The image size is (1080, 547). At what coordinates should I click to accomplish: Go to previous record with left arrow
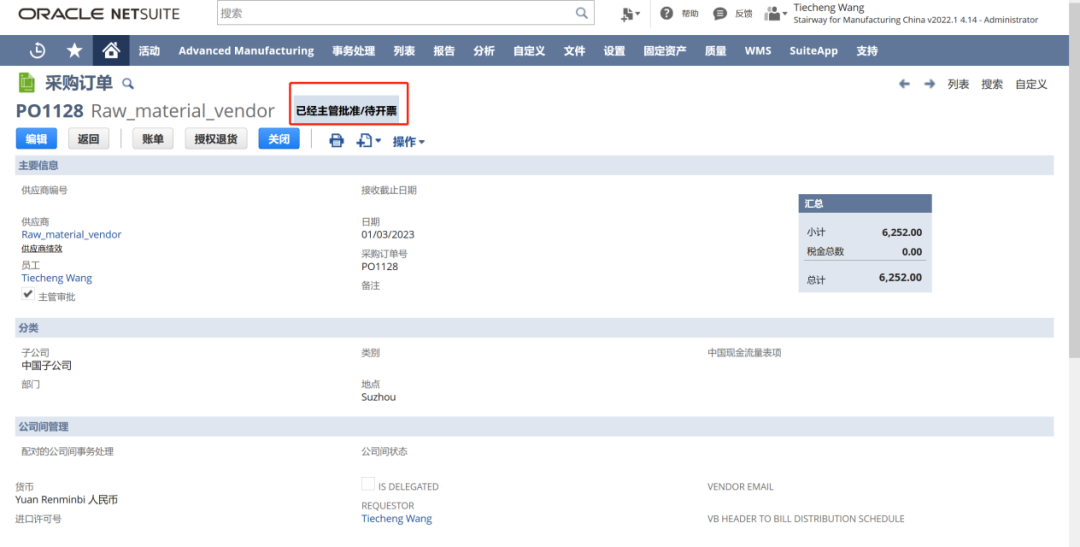(x=904, y=84)
